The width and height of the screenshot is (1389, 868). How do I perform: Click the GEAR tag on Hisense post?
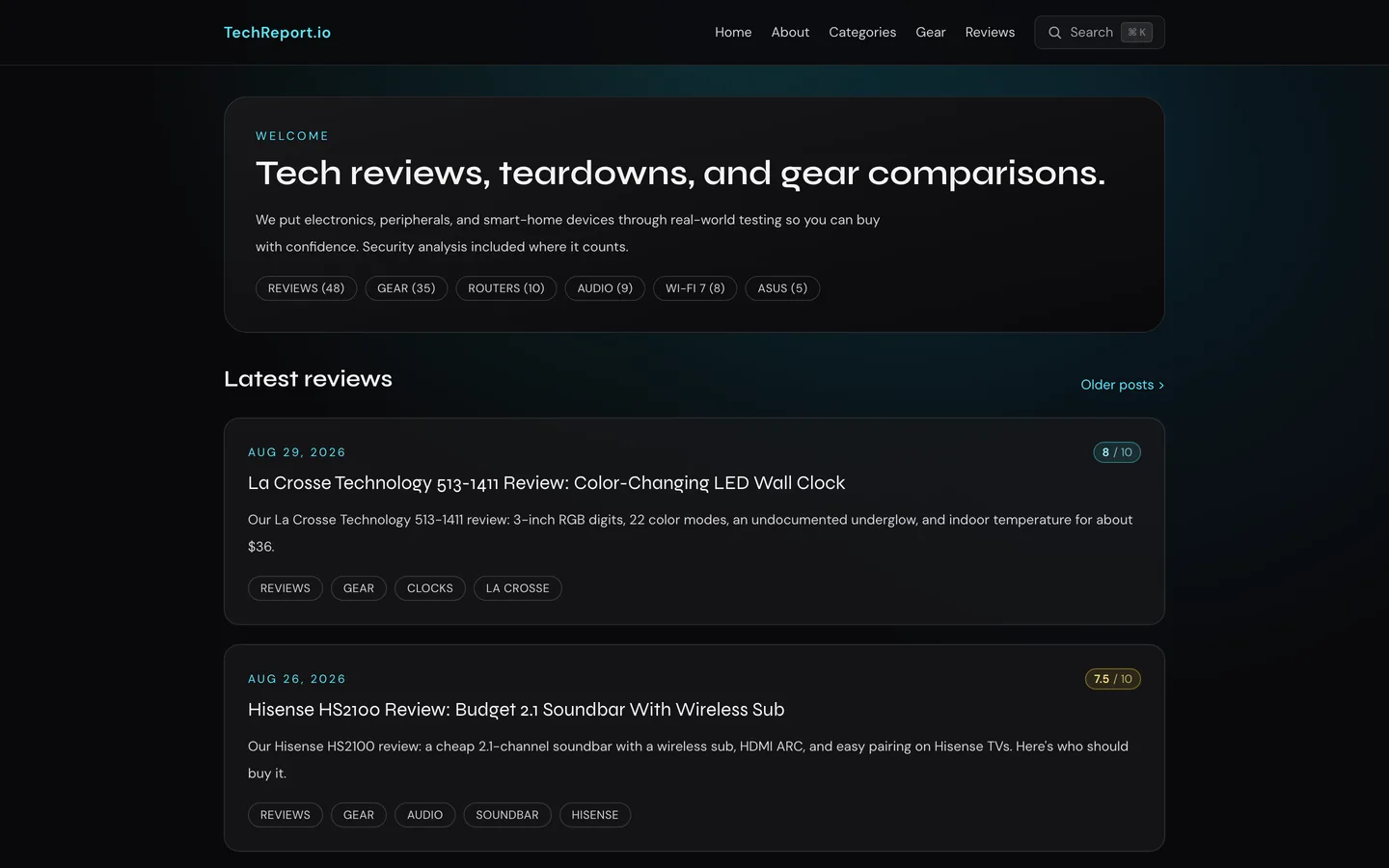[359, 815]
